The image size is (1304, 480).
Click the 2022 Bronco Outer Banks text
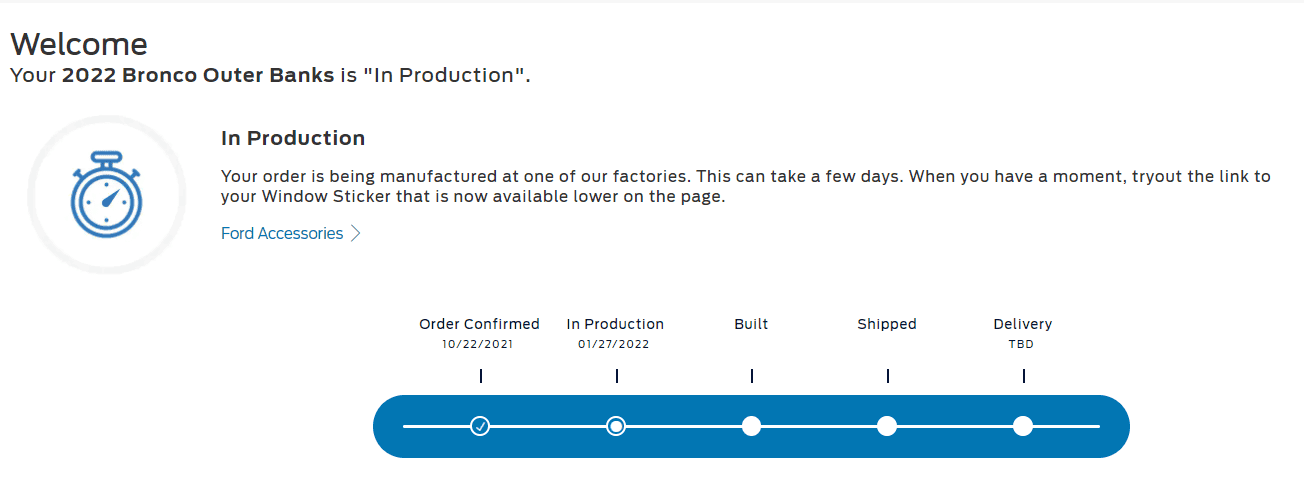tap(198, 75)
